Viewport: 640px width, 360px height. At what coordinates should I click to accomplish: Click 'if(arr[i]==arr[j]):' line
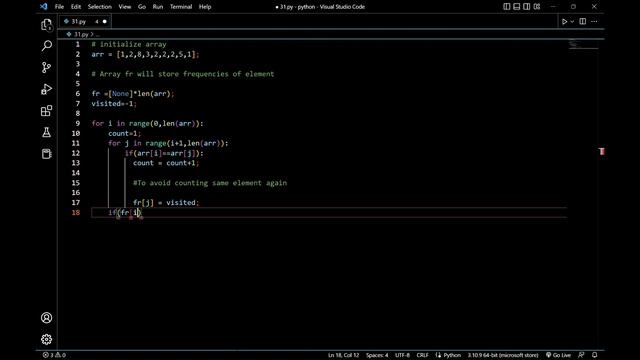164,153
